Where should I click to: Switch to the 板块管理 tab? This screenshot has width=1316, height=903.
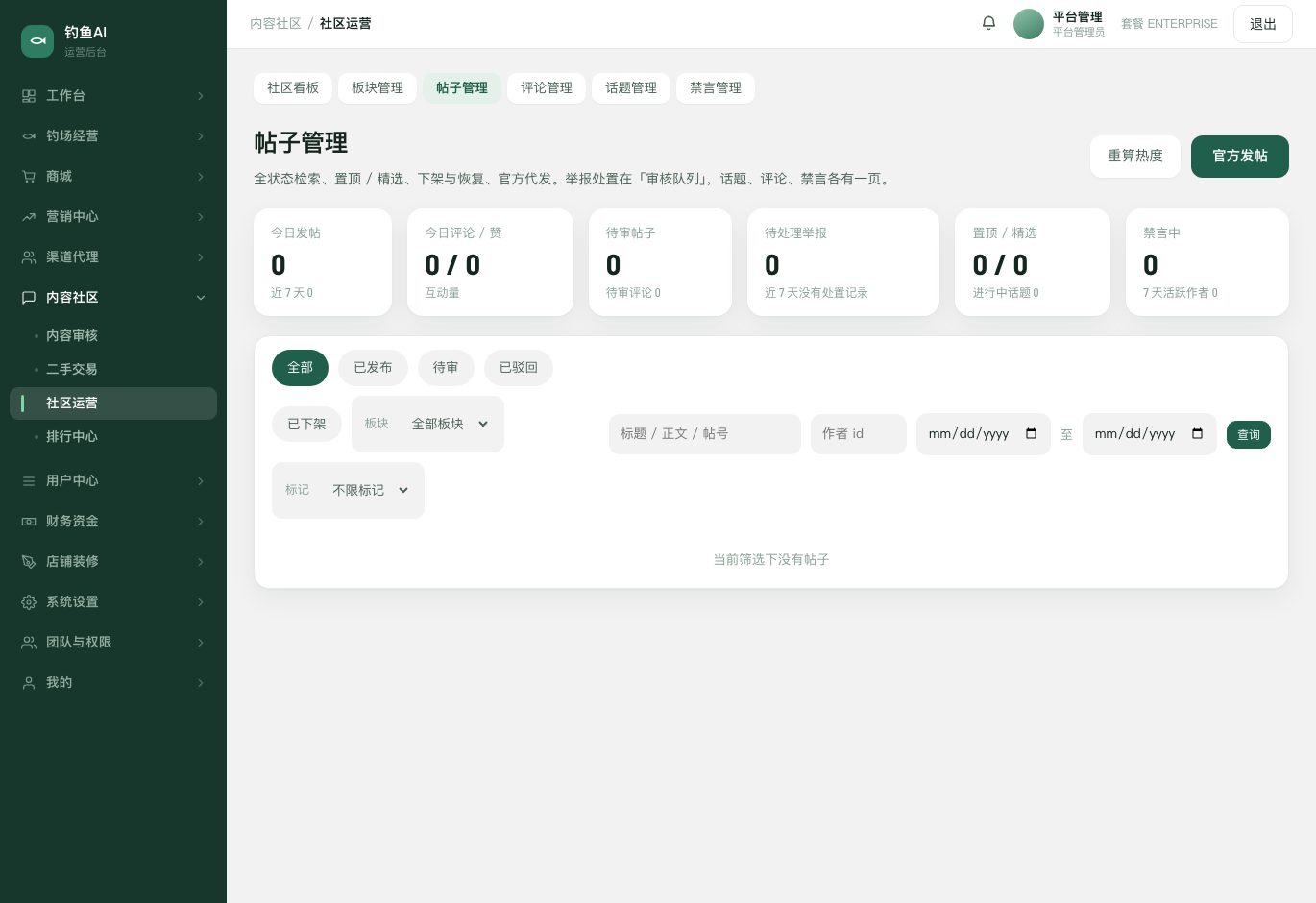378,88
